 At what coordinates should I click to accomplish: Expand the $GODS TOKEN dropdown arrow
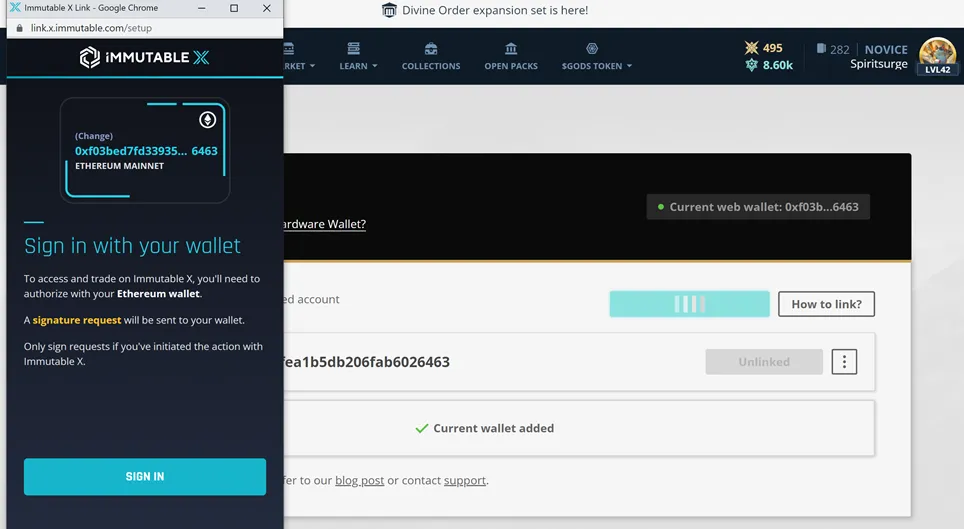click(x=629, y=66)
